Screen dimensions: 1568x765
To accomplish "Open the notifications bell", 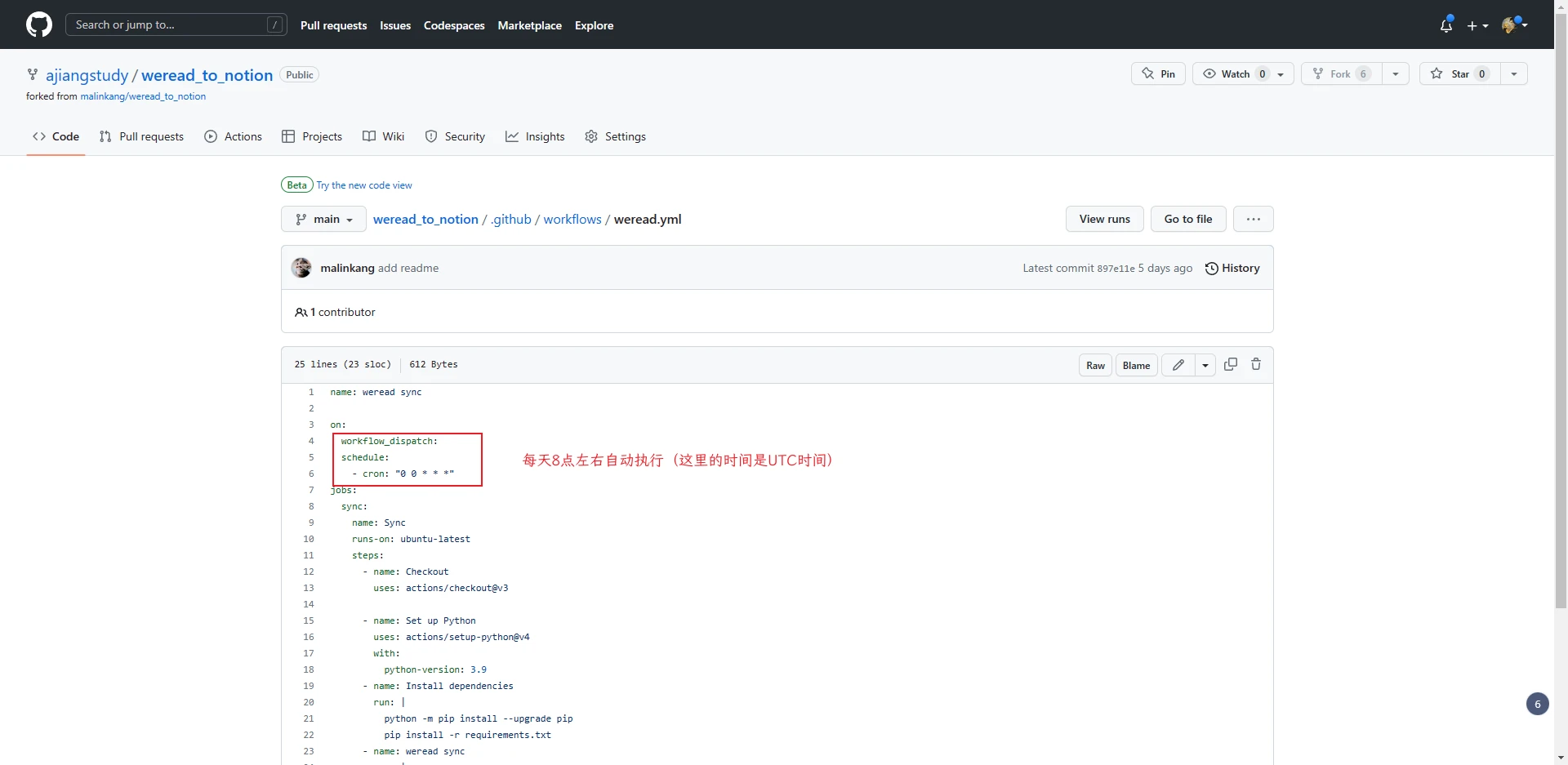I will (x=1446, y=25).
